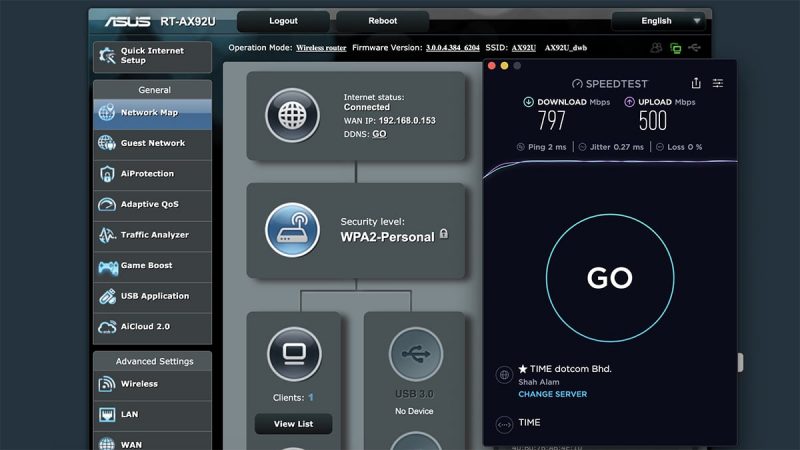The width and height of the screenshot is (800, 450).
Task: Click the guest users status icon in the header
Action: click(656, 48)
